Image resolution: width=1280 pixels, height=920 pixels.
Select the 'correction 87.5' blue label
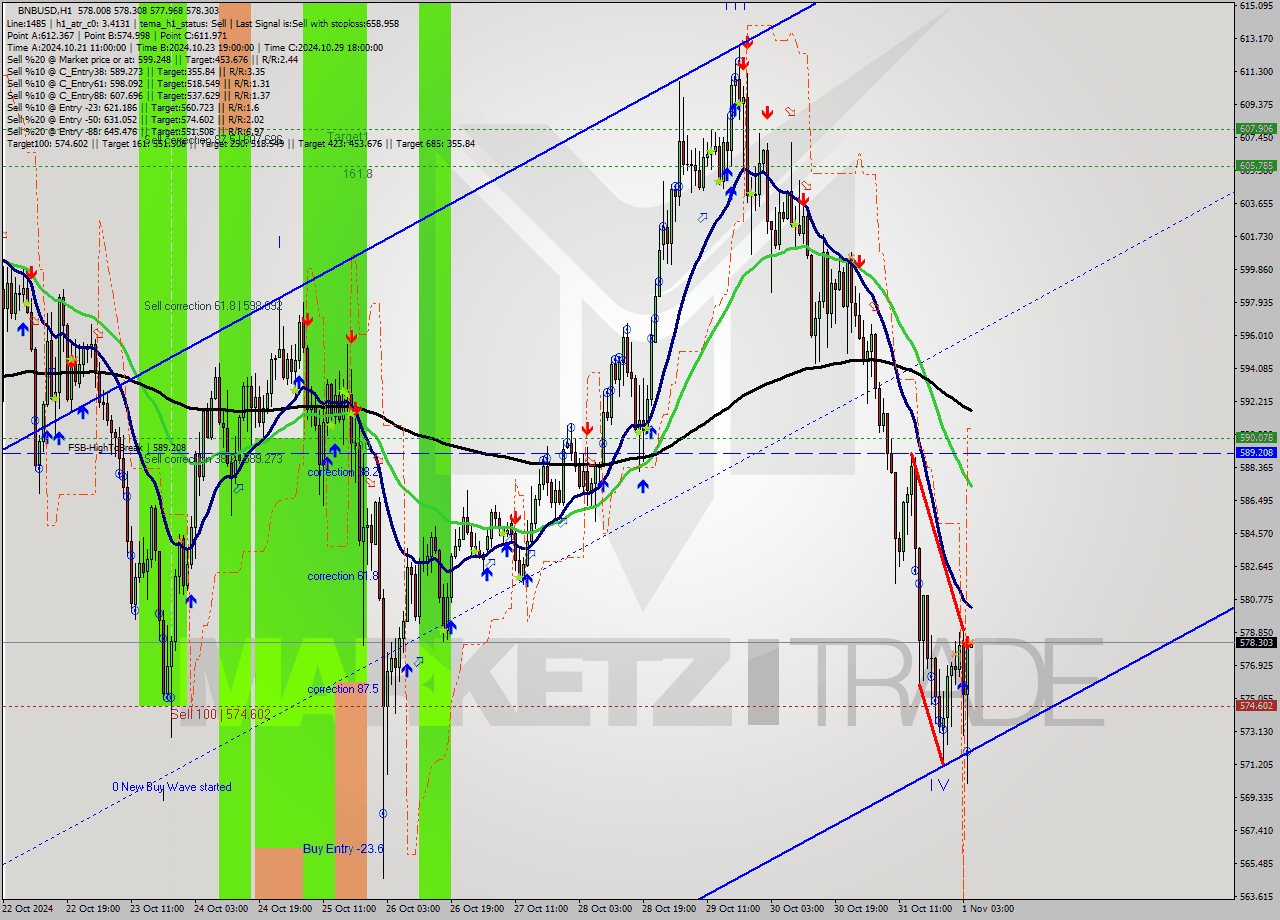click(343, 689)
